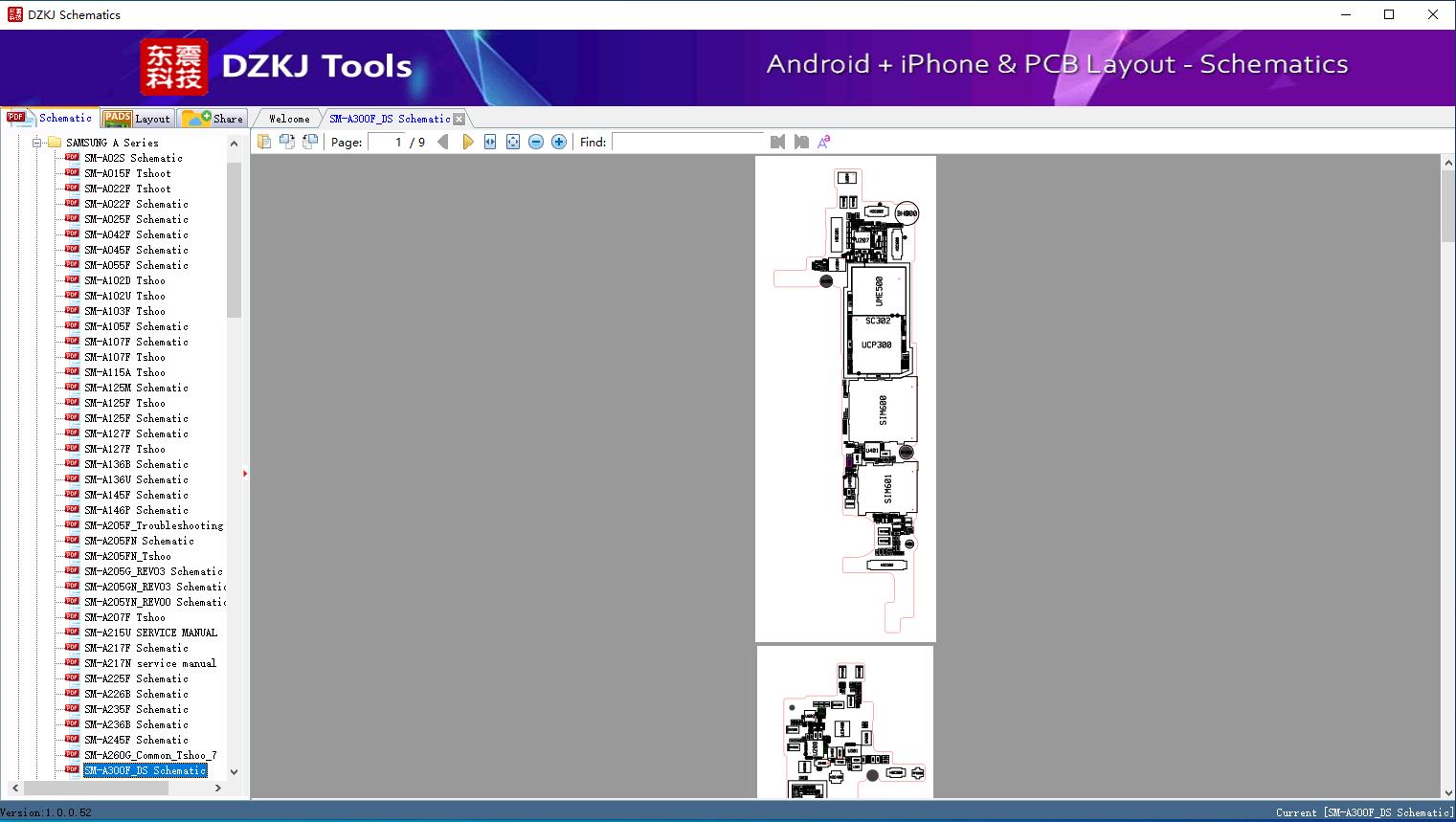Image resolution: width=1456 pixels, height=822 pixels.
Task: Open SM-A205G_REV03 Schematic
Action: click(x=153, y=571)
